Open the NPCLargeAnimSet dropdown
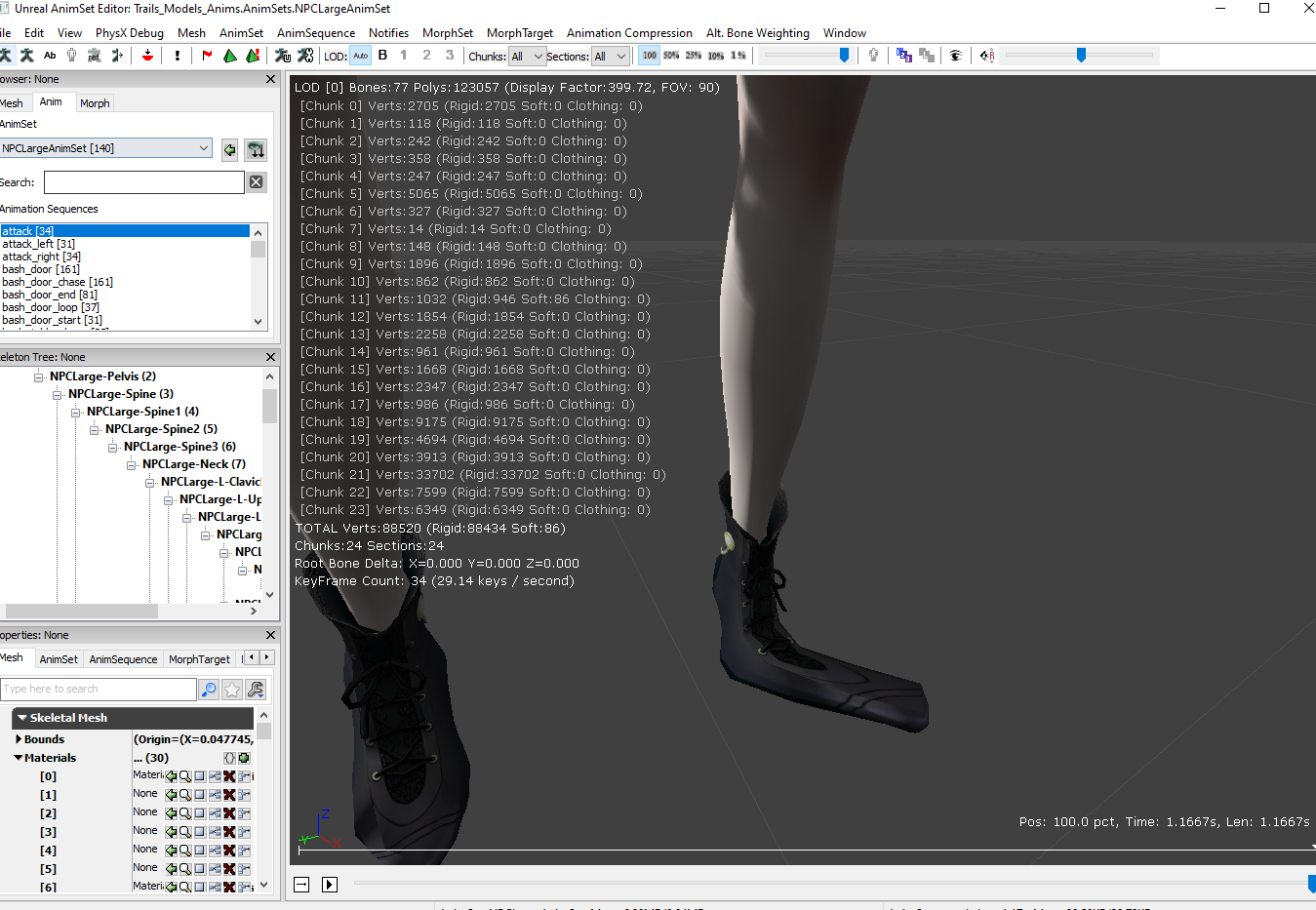1316x910 pixels. (x=106, y=148)
